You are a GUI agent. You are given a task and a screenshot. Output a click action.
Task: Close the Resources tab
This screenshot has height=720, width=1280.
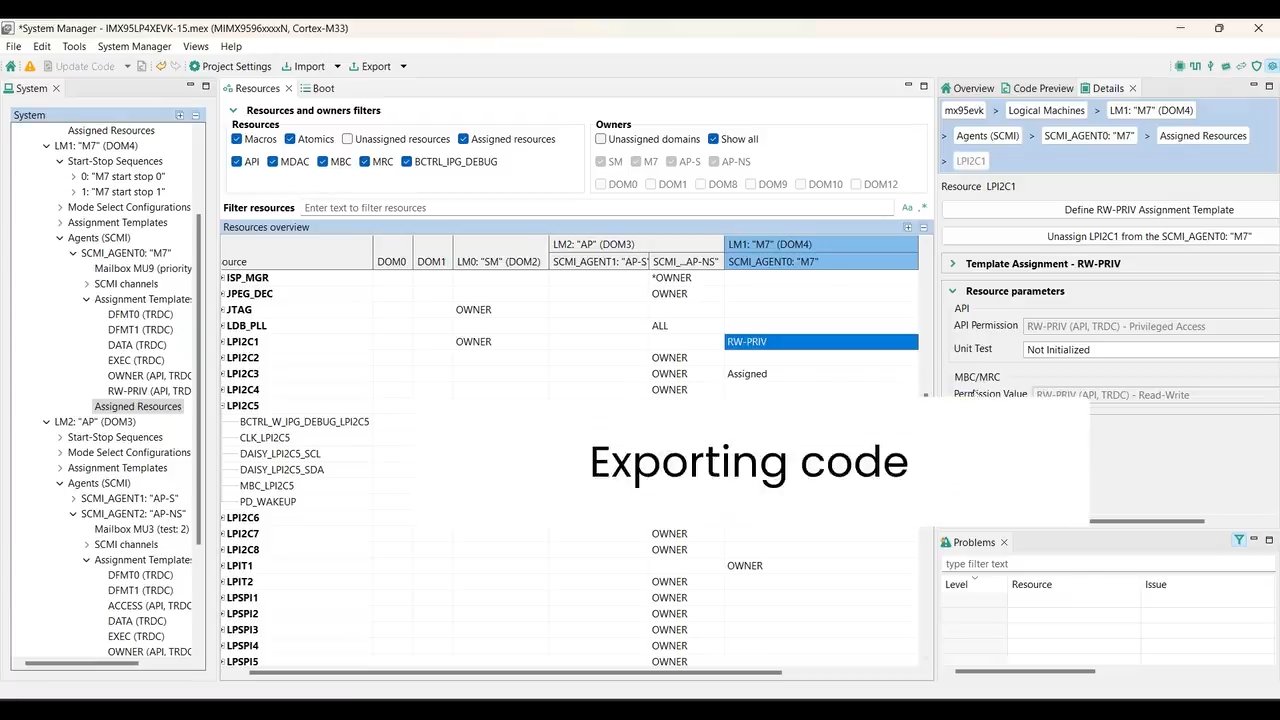click(290, 88)
